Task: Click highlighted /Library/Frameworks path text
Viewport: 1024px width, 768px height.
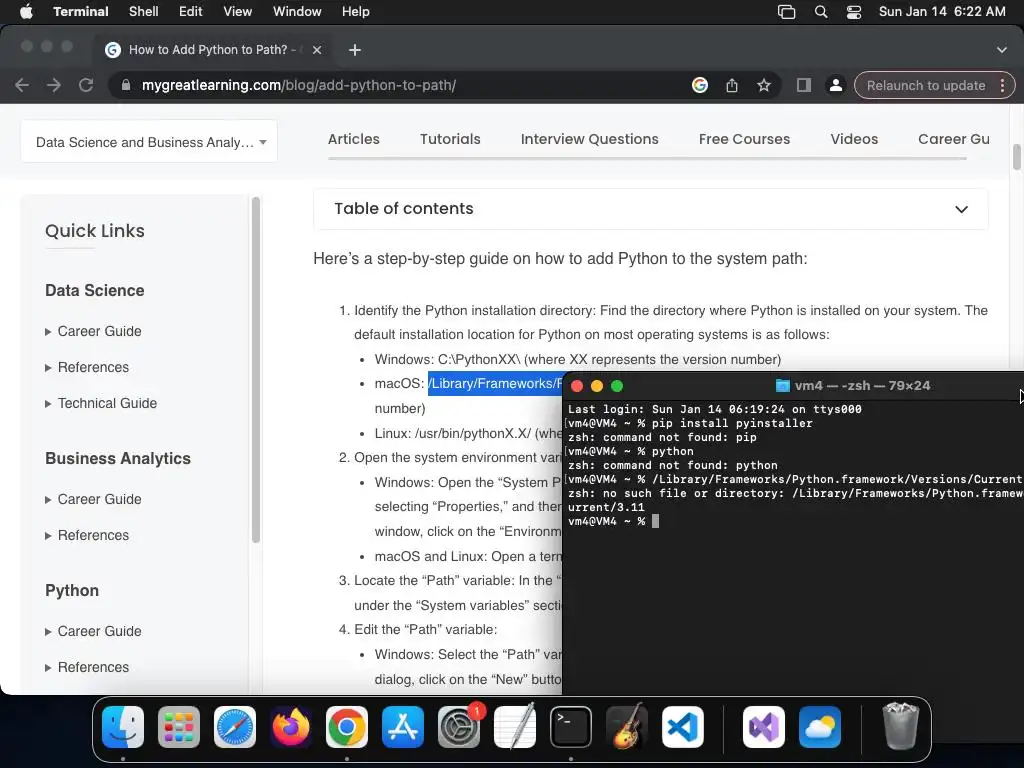Action: tap(495, 383)
